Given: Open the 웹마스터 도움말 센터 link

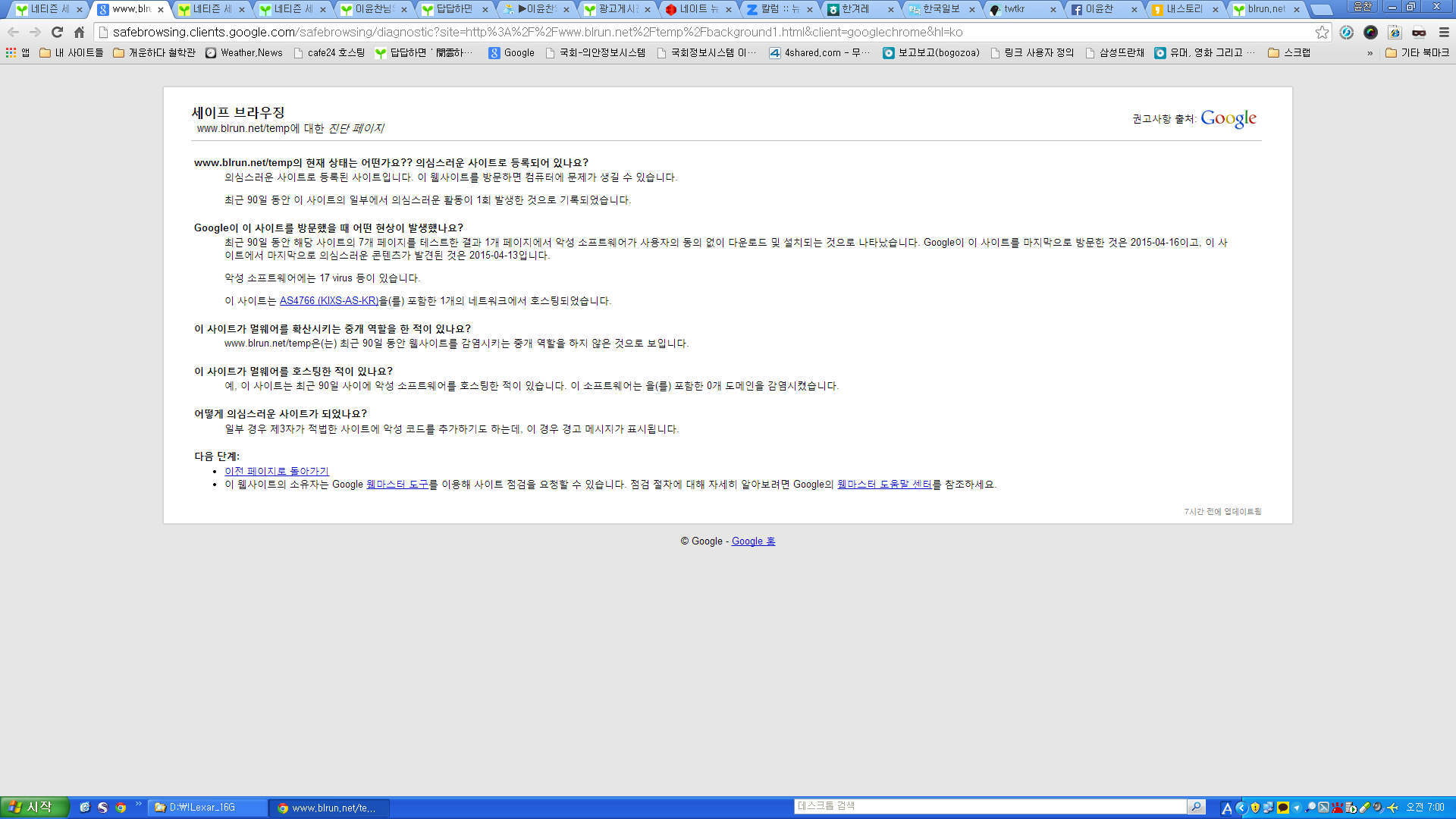Looking at the screenshot, I should point(884,485).
